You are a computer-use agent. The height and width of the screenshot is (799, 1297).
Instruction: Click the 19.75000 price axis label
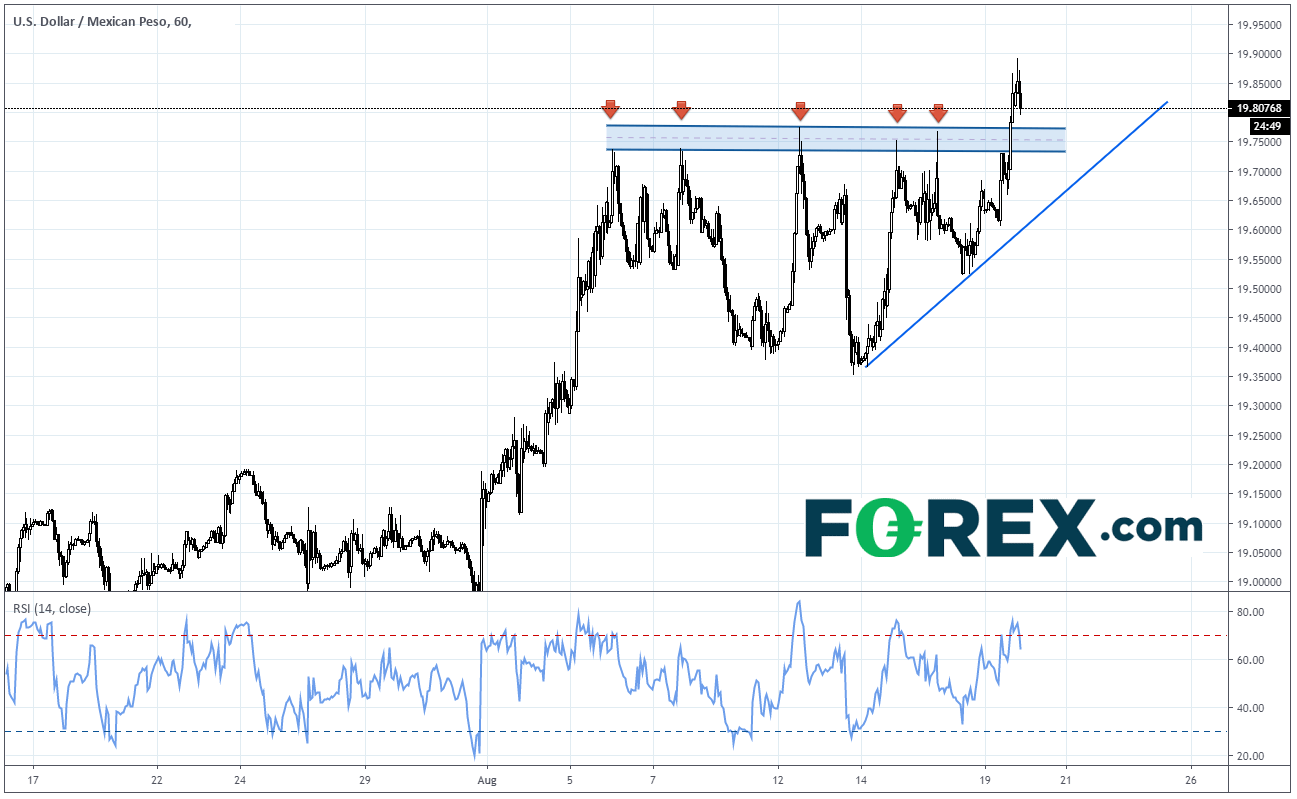(1259, 143)
